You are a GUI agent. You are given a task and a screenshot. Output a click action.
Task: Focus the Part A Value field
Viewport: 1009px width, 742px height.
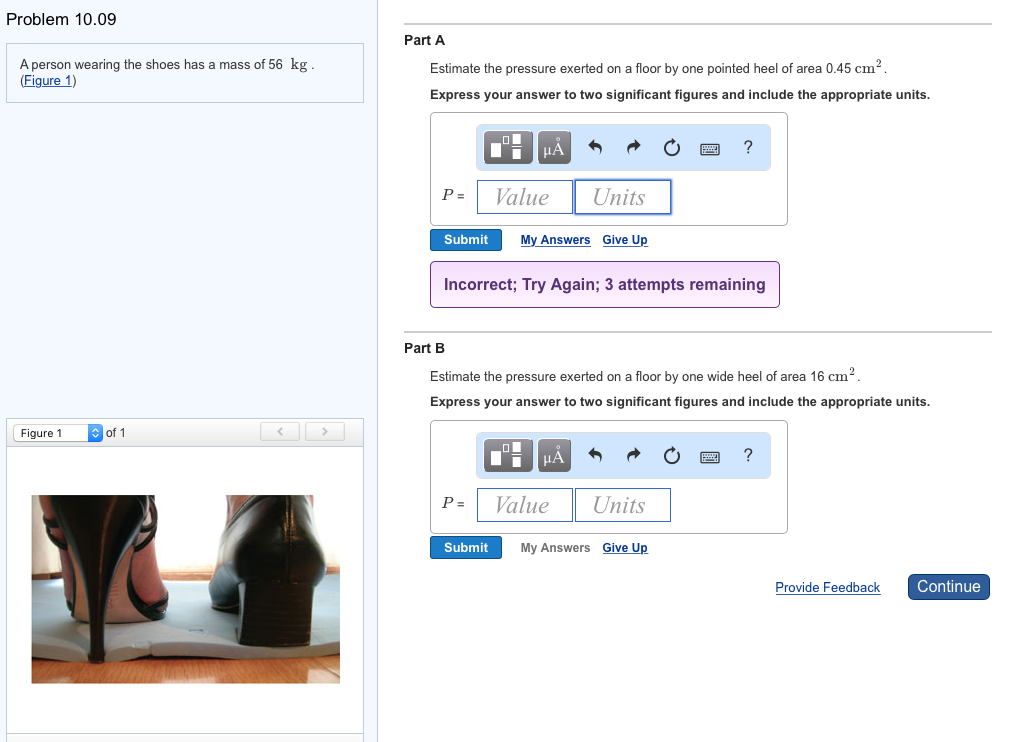(x=524, y=197)
